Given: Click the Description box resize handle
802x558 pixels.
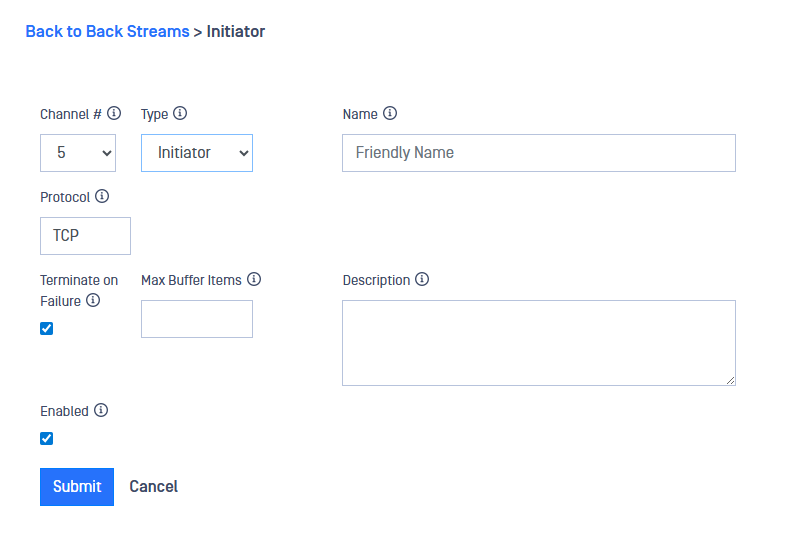Looking at the screenshot, I should point(730,380).
